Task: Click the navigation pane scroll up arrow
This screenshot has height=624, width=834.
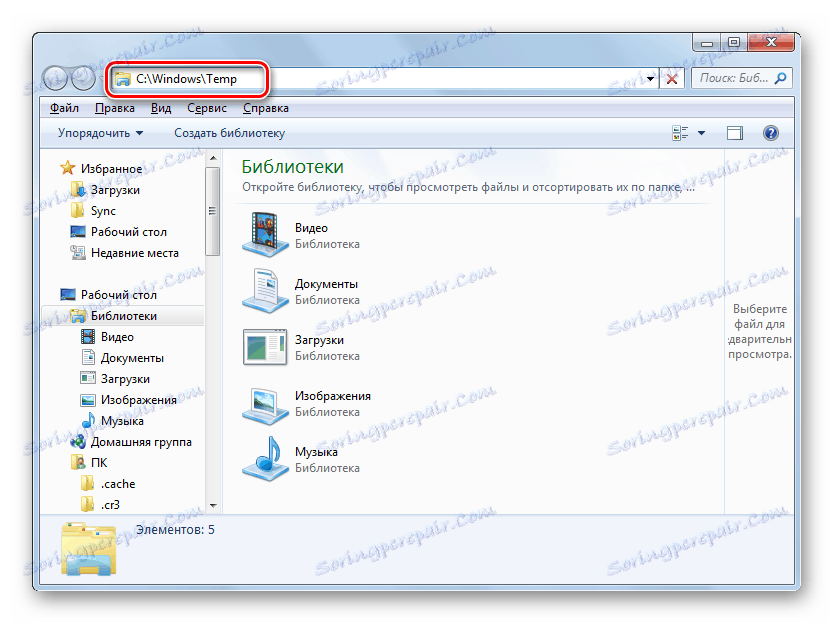Action: (213, 158)
